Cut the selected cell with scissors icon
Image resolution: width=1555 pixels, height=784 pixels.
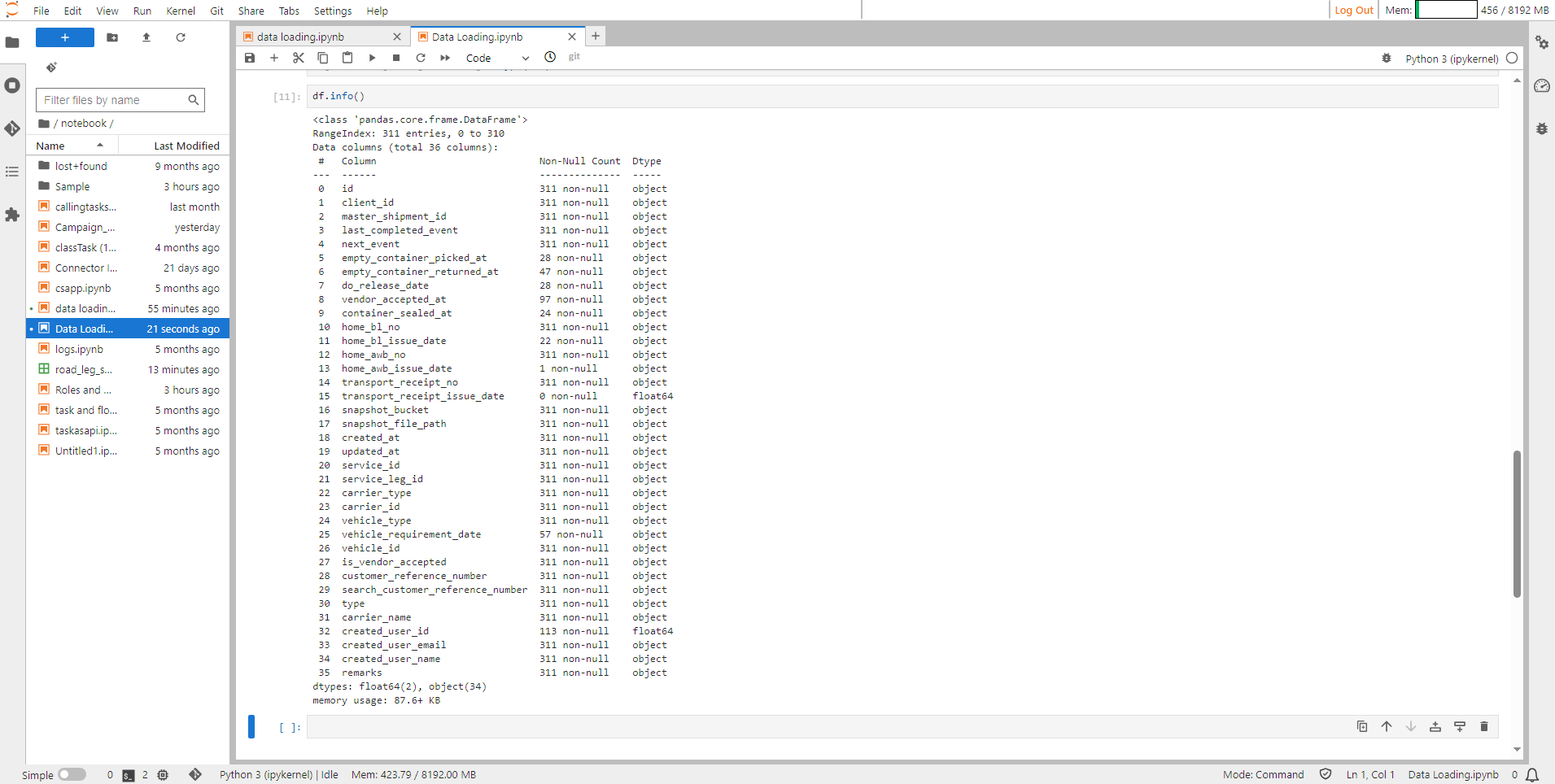click(x=298, y=58)
